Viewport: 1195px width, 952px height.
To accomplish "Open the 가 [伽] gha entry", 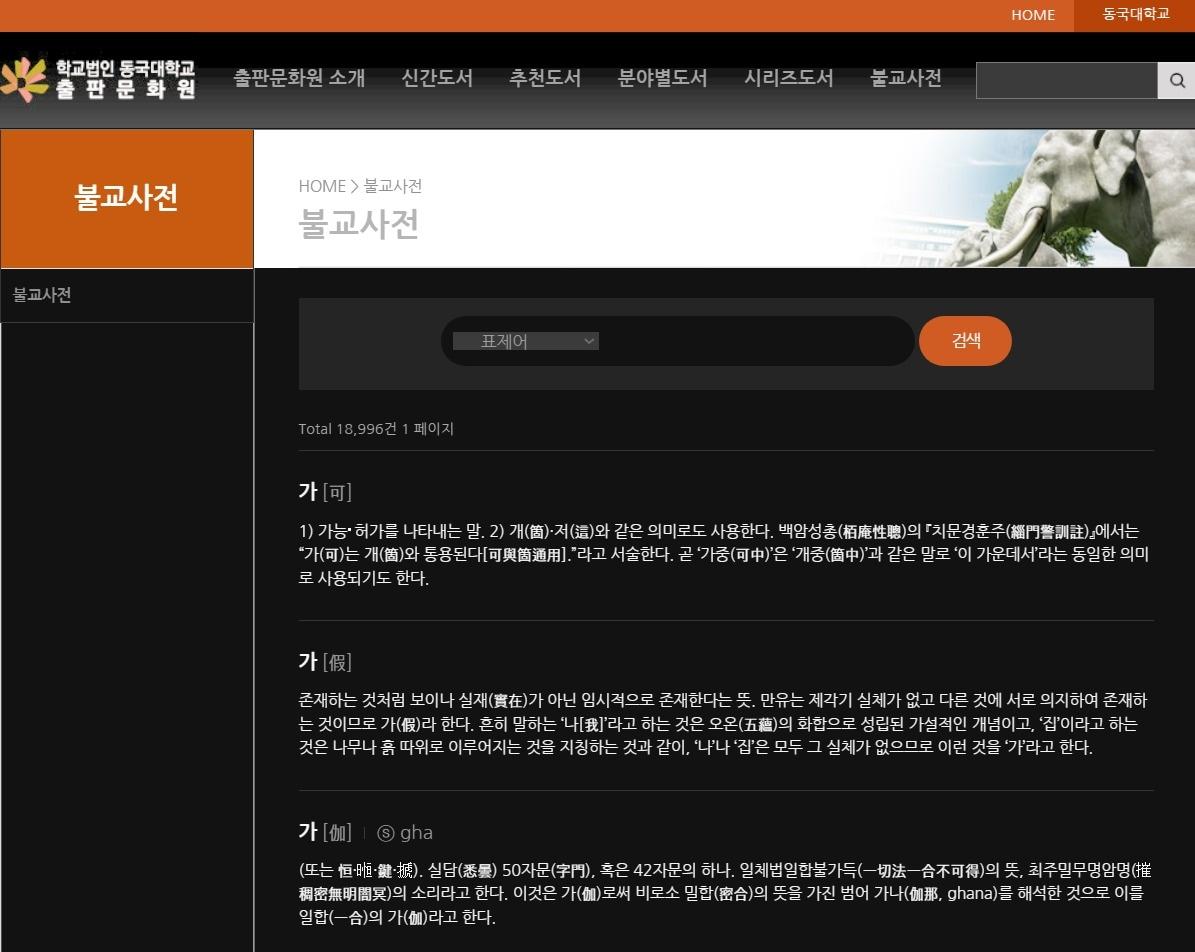I will (365, 832).
